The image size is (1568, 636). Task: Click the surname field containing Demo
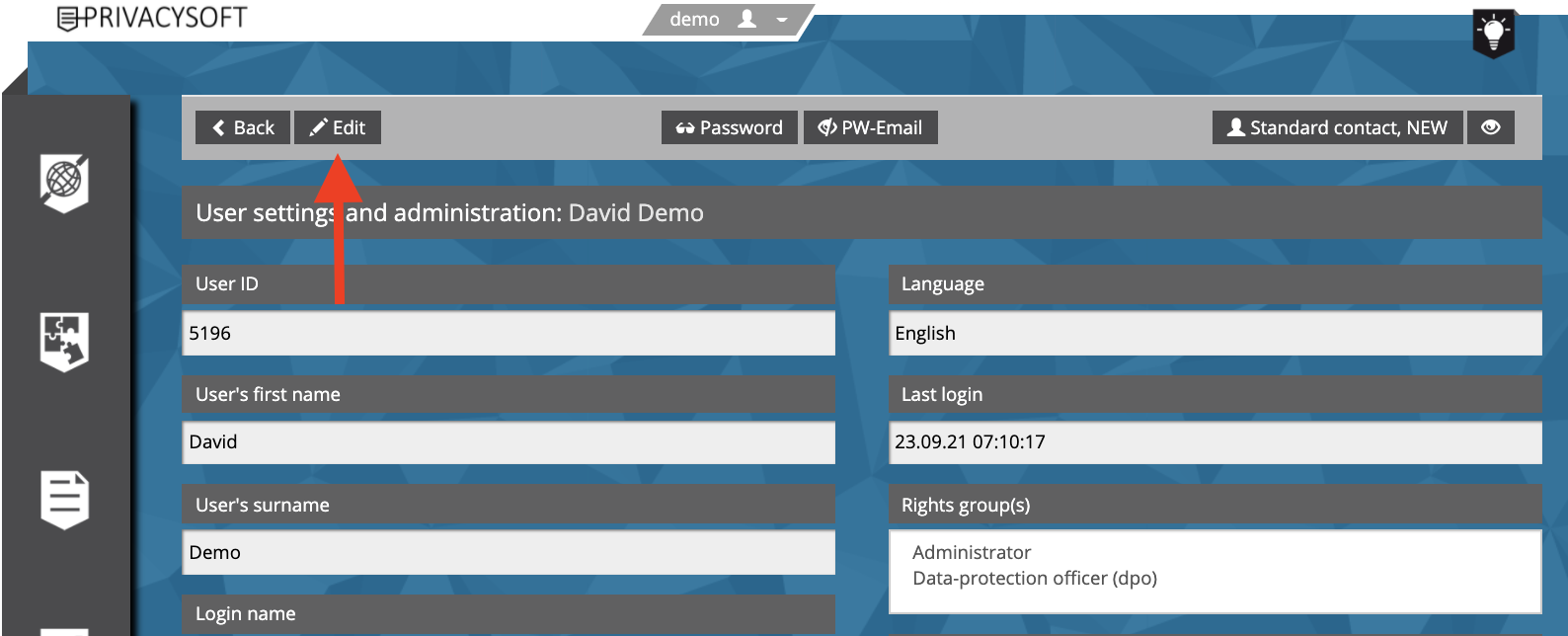509,552
